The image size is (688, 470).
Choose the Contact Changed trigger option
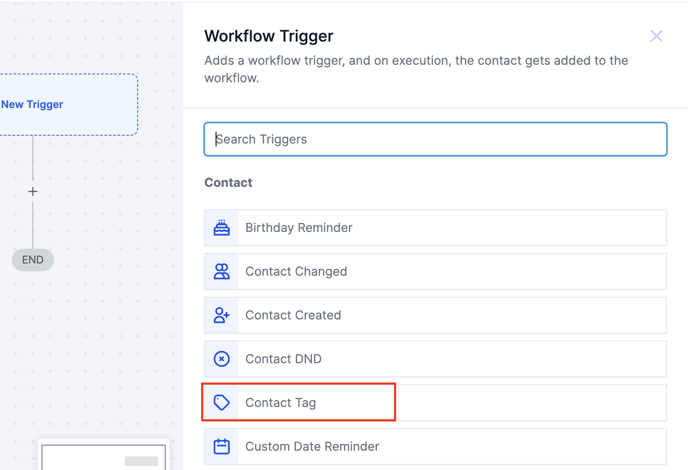(x=296, y=271)
